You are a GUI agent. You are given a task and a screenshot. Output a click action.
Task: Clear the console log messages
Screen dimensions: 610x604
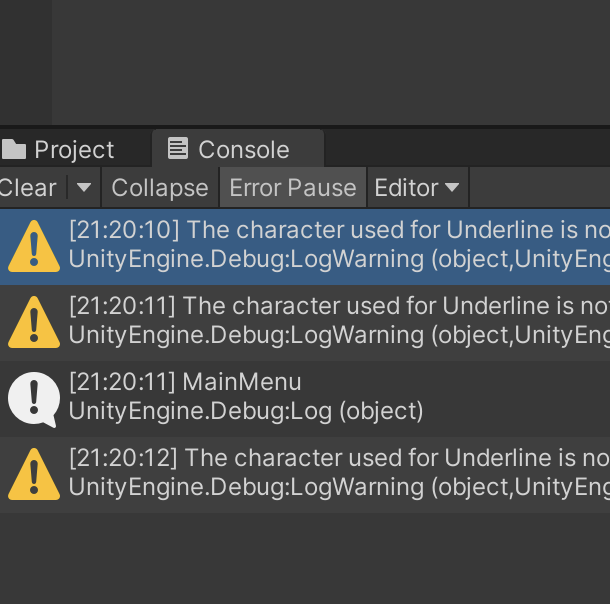click(27, 188)
